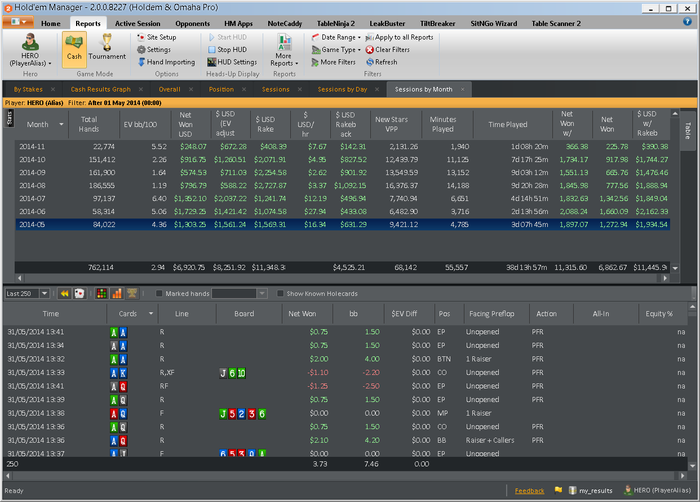Image resolution: width=700 pixels, height=502 pixels.
Task: Open Hand Importing
Action: coord(166,62)
